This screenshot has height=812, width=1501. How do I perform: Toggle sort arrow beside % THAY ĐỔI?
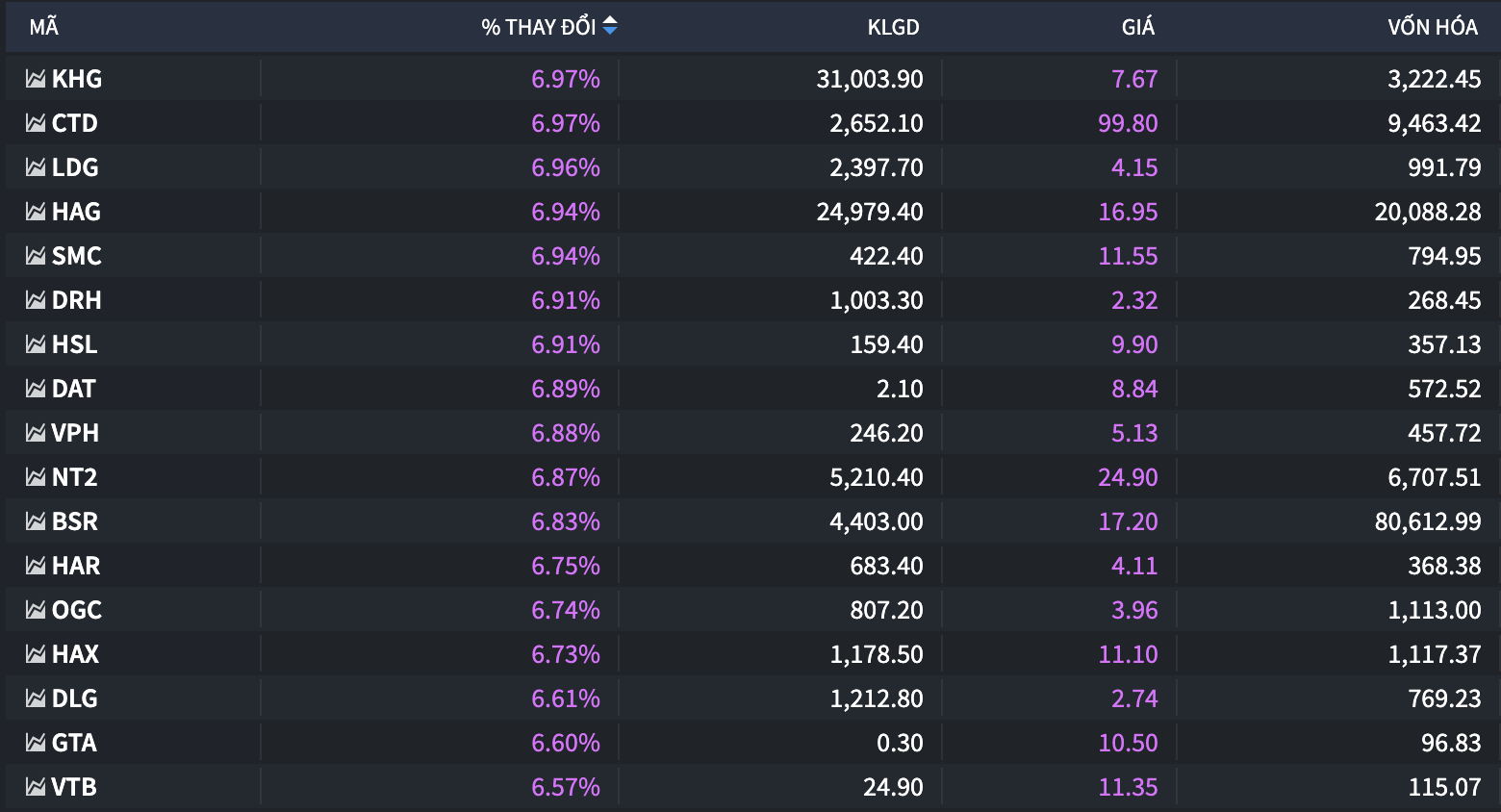tap(610, 26)
